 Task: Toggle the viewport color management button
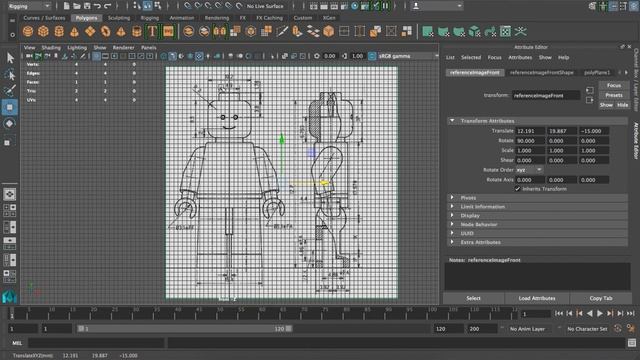pyautogui.click(x=372, y=56)
